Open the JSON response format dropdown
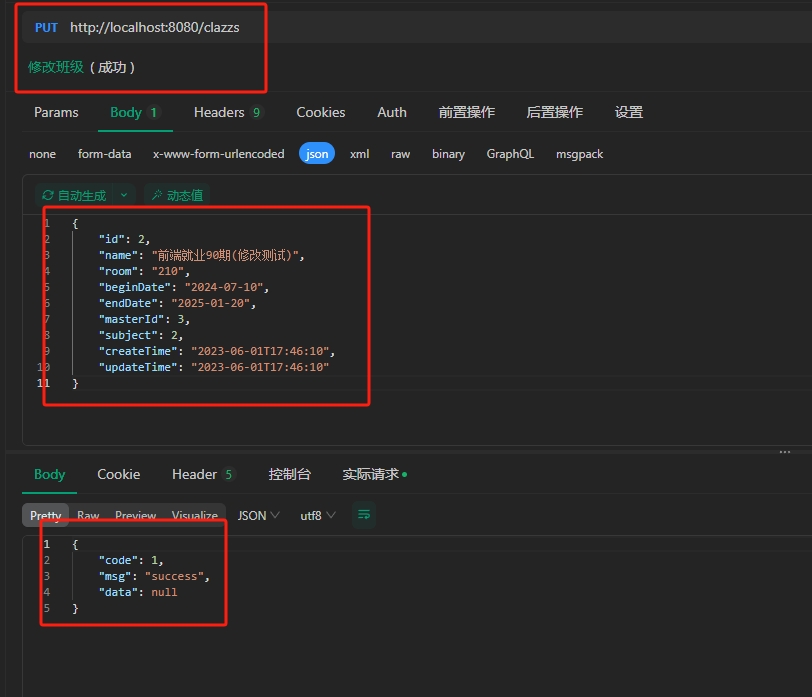Viewport: 812px width, 697px height. pos(258,515)
